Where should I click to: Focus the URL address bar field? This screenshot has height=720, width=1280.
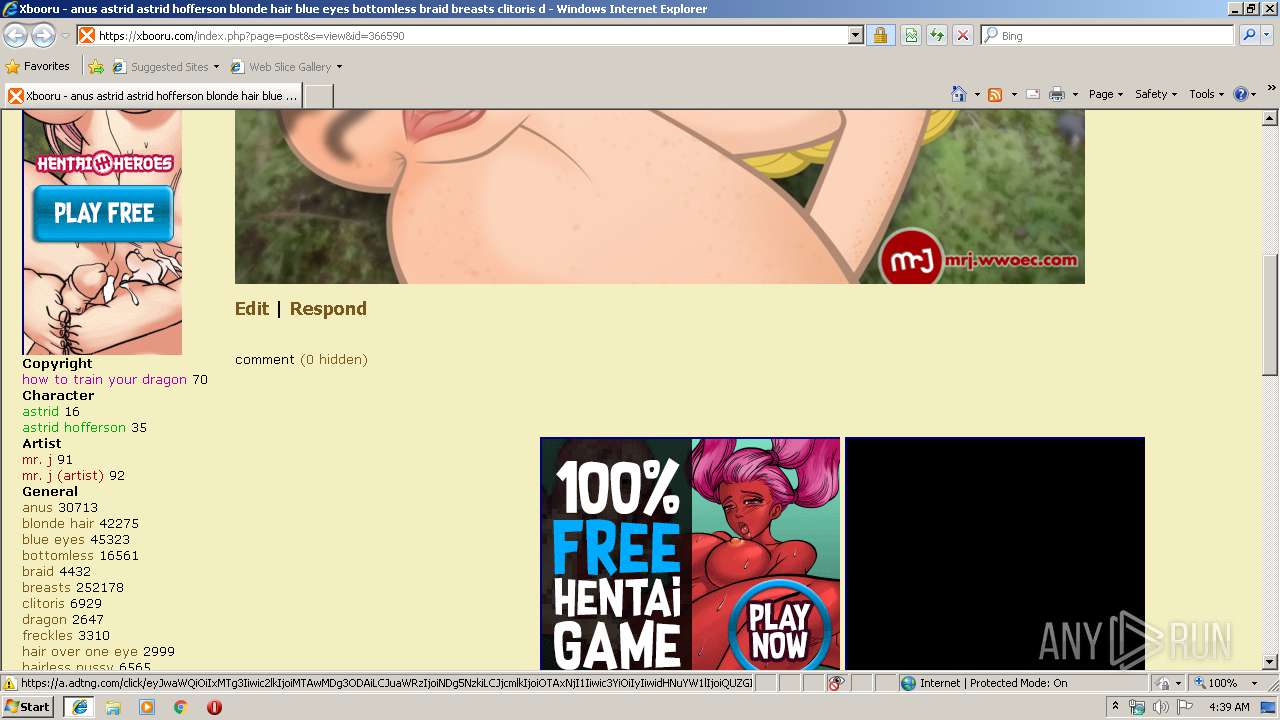pos(470,35)
